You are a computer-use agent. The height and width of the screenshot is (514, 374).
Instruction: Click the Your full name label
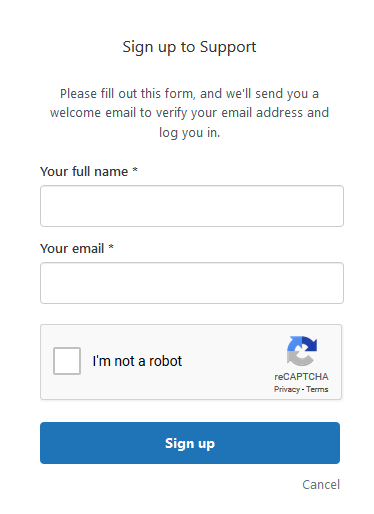click(84, 172)
